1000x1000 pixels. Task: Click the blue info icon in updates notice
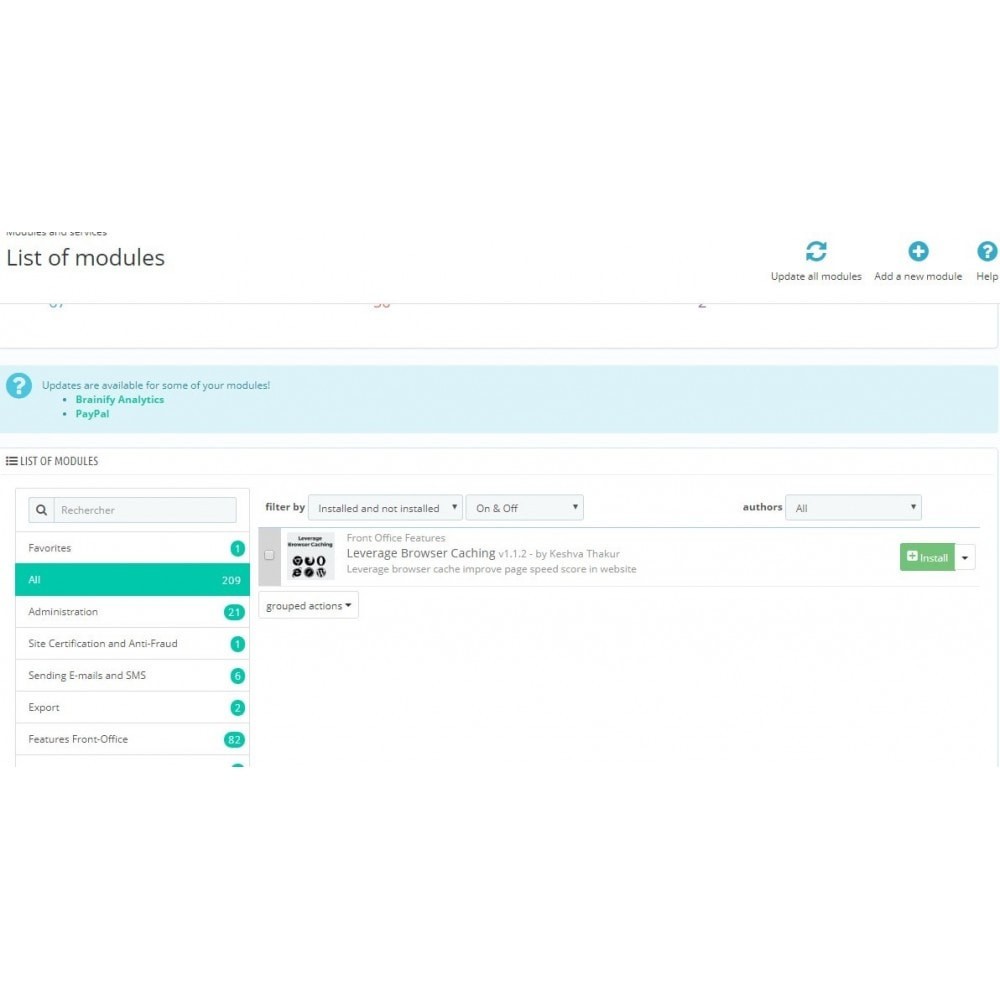(x=19, y=386)
